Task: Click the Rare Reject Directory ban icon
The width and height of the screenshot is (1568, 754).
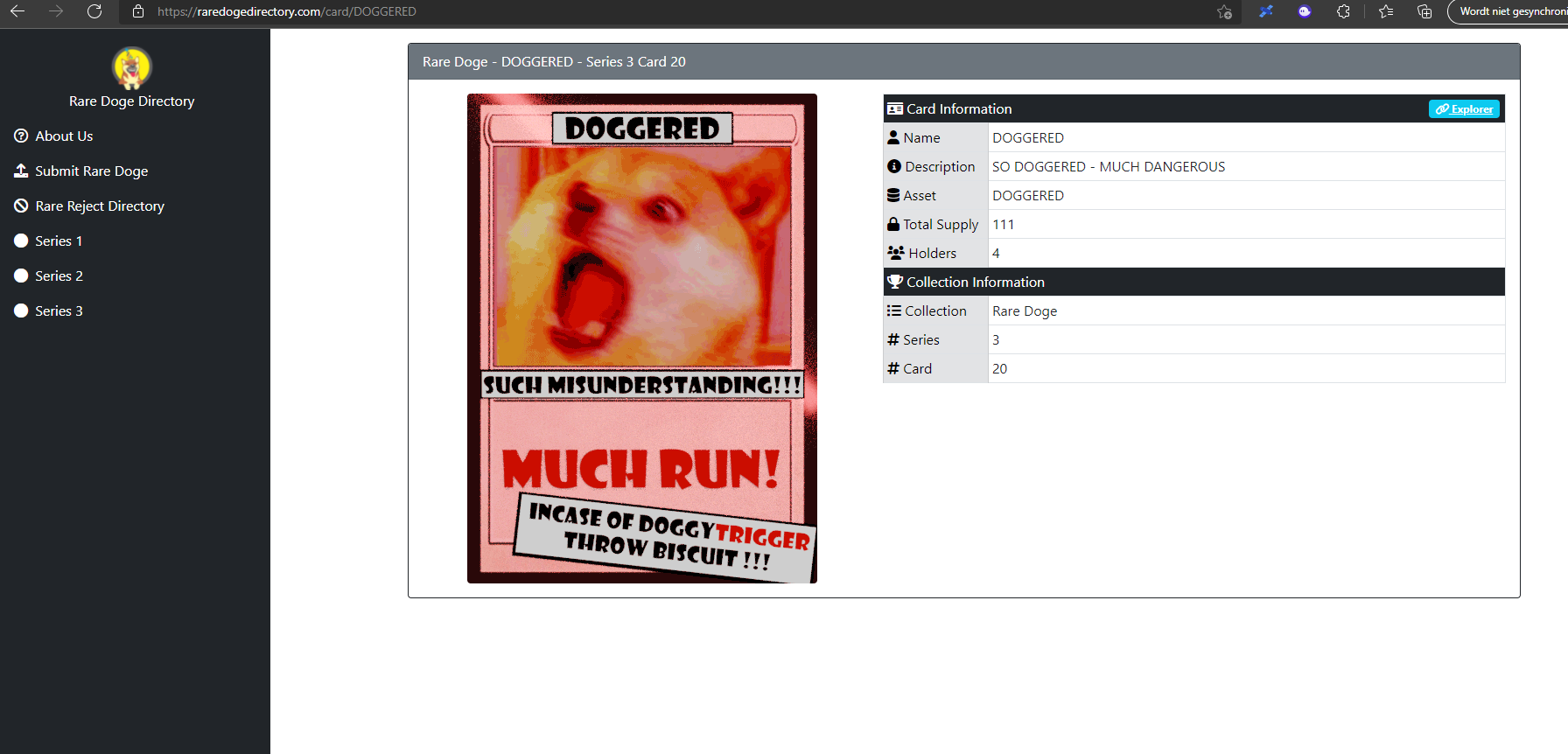Action: coord(21,206)
